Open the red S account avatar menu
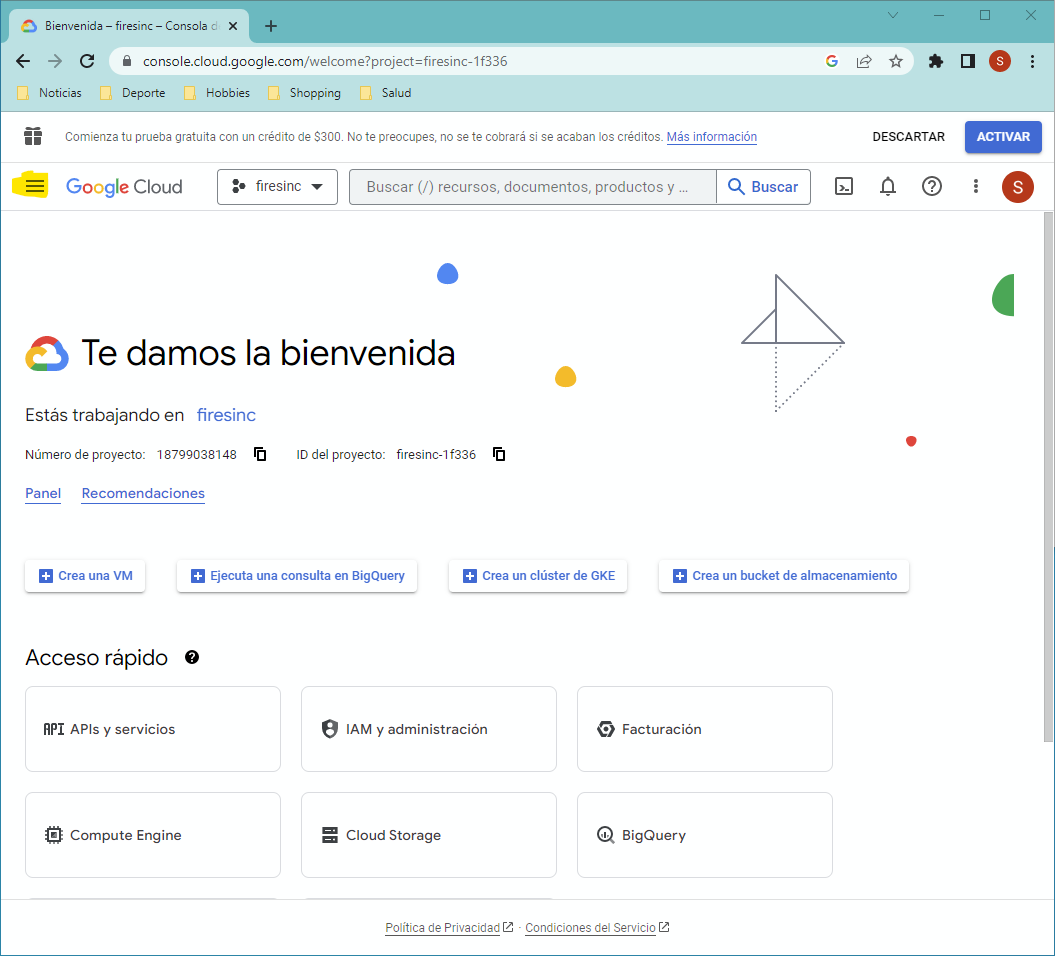Screen dimensions: 1055x956 pos(1017,186)
